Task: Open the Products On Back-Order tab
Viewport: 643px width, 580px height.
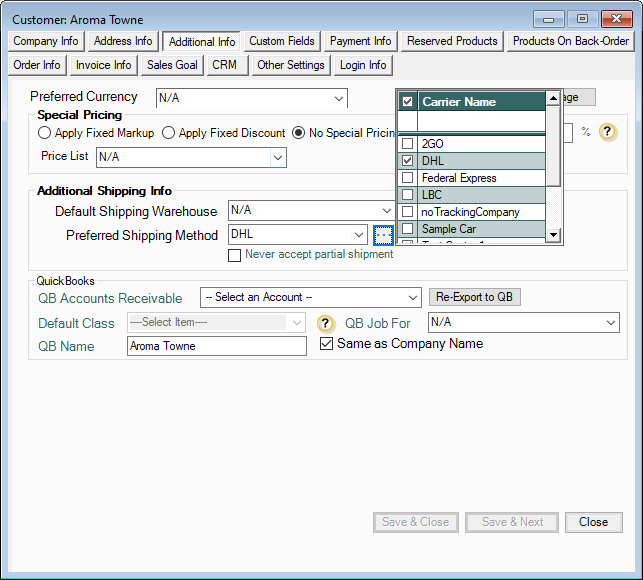Action: click(571, 41)
